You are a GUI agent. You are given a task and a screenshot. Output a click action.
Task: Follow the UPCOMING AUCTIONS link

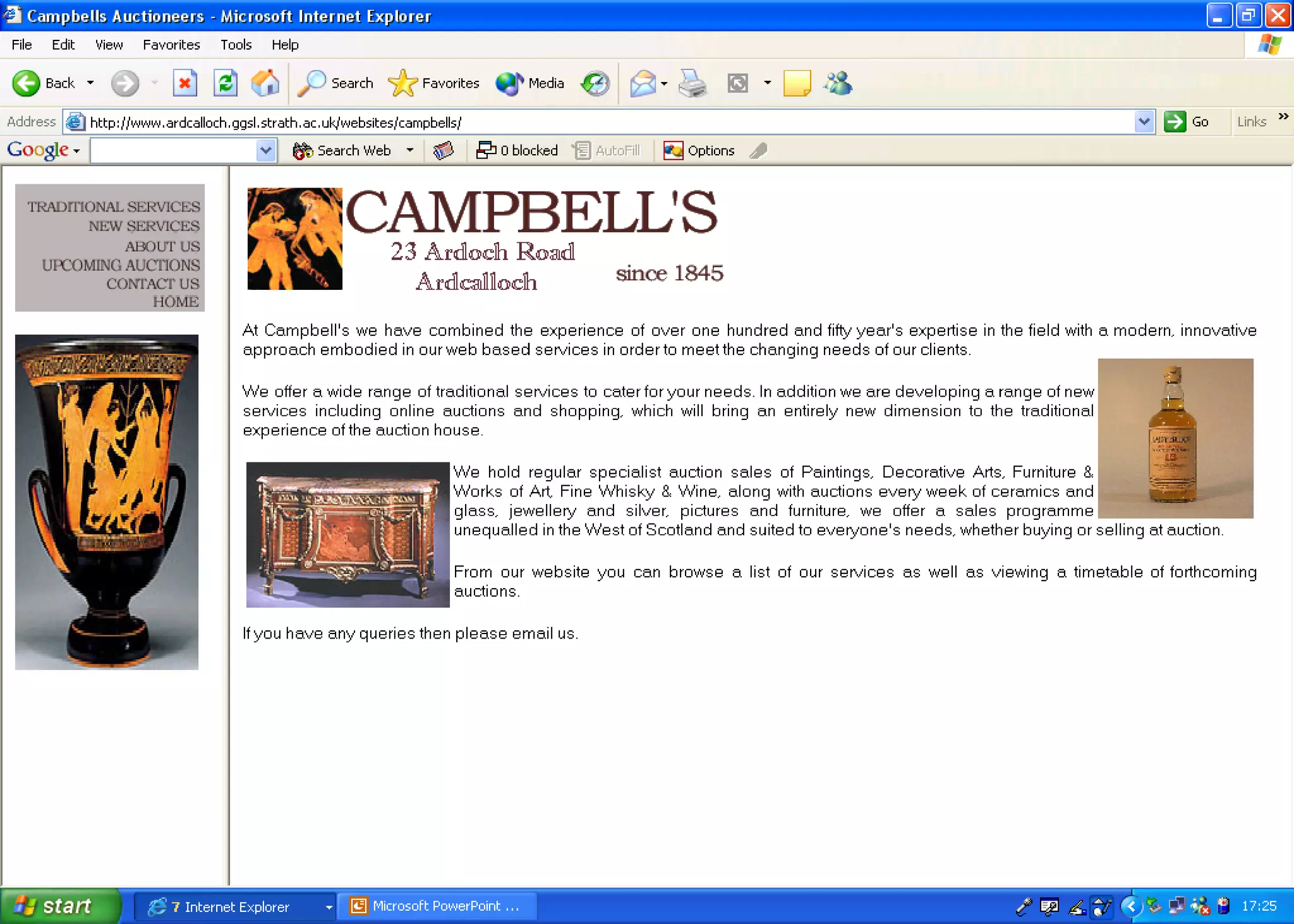pos(121,265)
